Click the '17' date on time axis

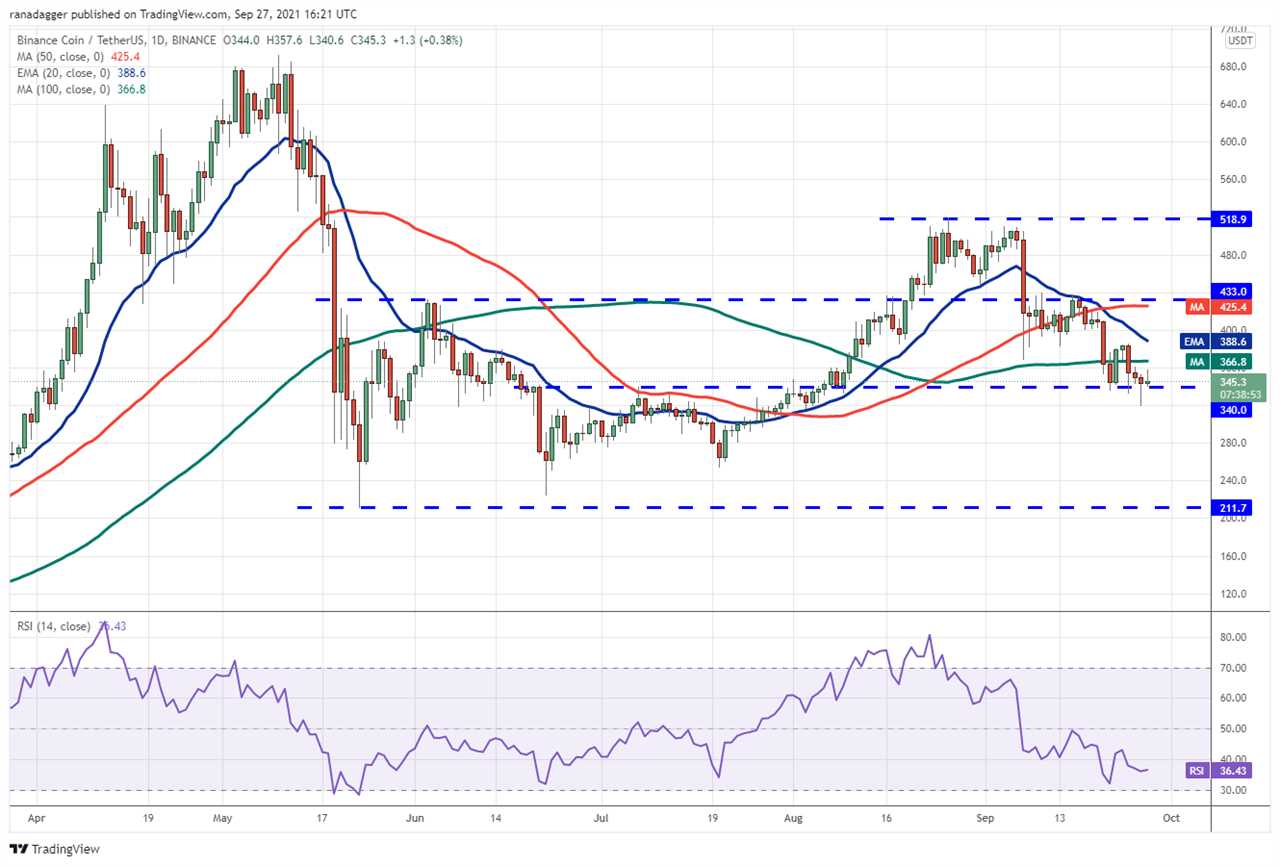tap(323, 817)
